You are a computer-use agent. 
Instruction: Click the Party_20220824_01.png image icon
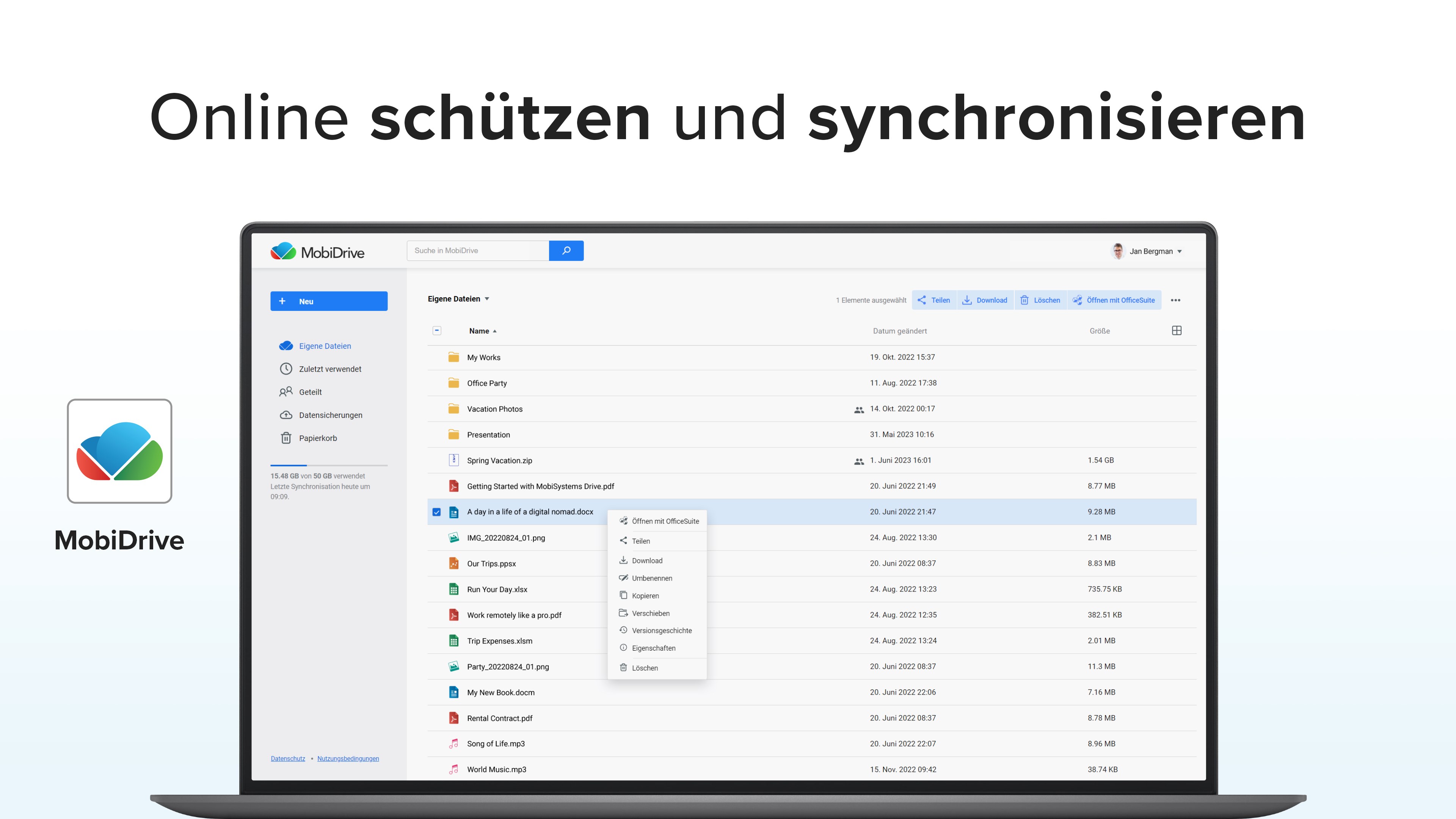[x=453, y=667]
